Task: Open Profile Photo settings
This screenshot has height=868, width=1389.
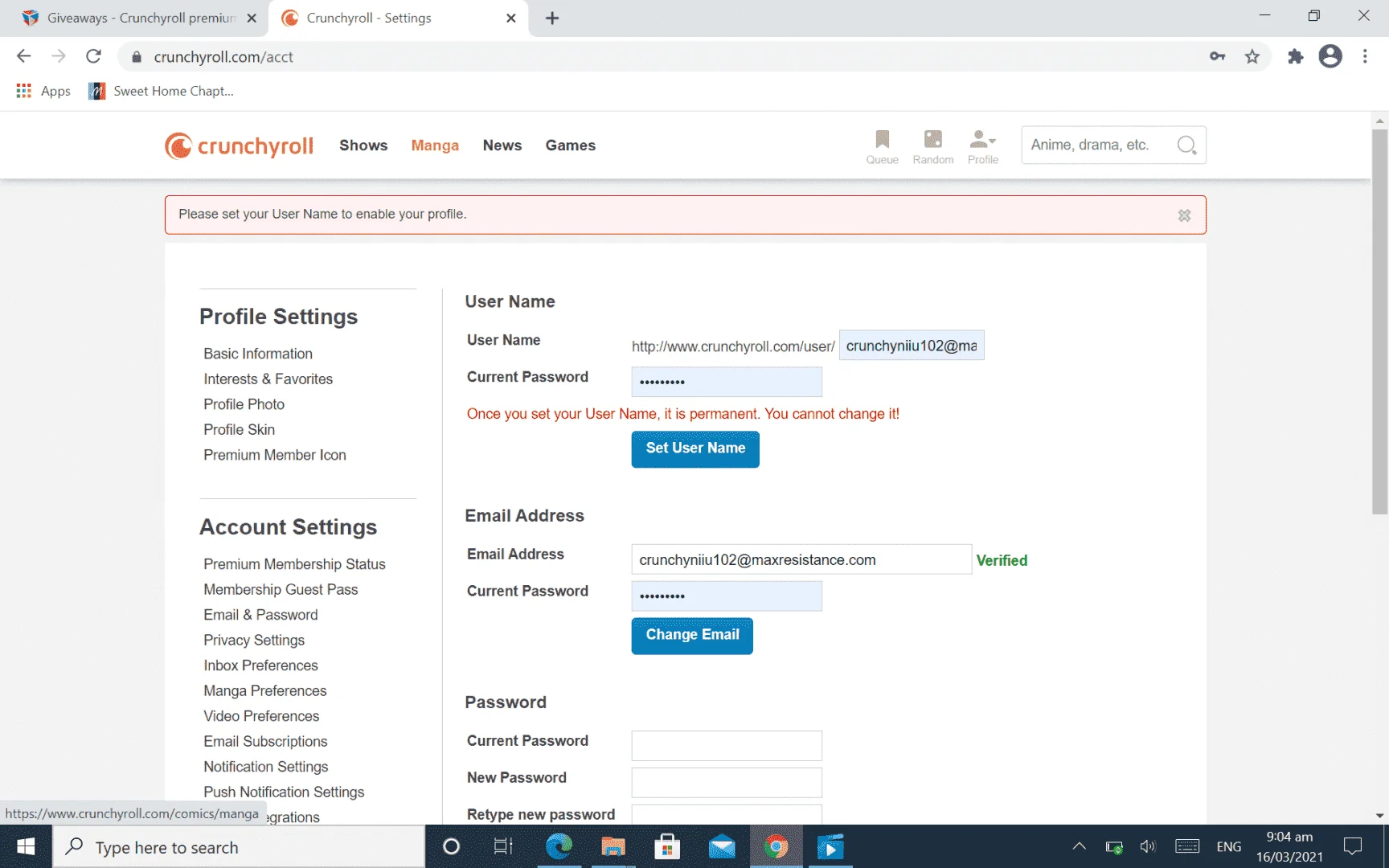Action: [x=244, y=404]
